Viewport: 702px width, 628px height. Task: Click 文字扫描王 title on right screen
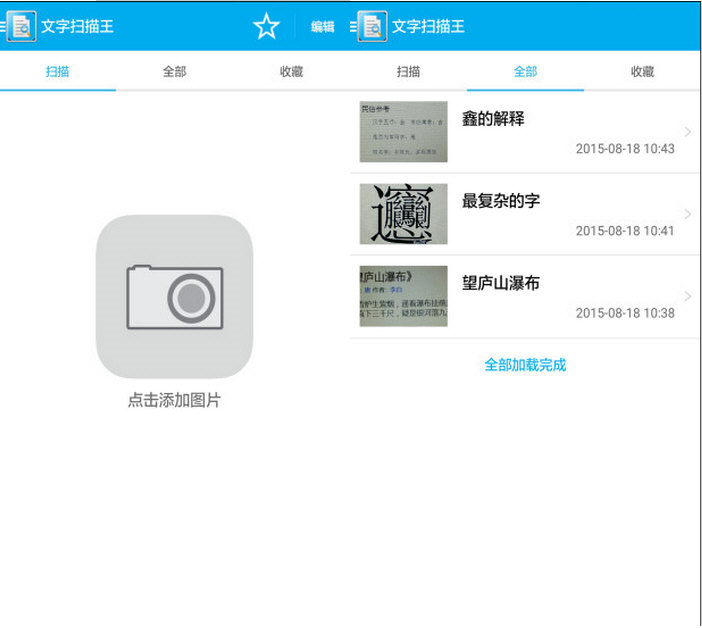point(428,26)
